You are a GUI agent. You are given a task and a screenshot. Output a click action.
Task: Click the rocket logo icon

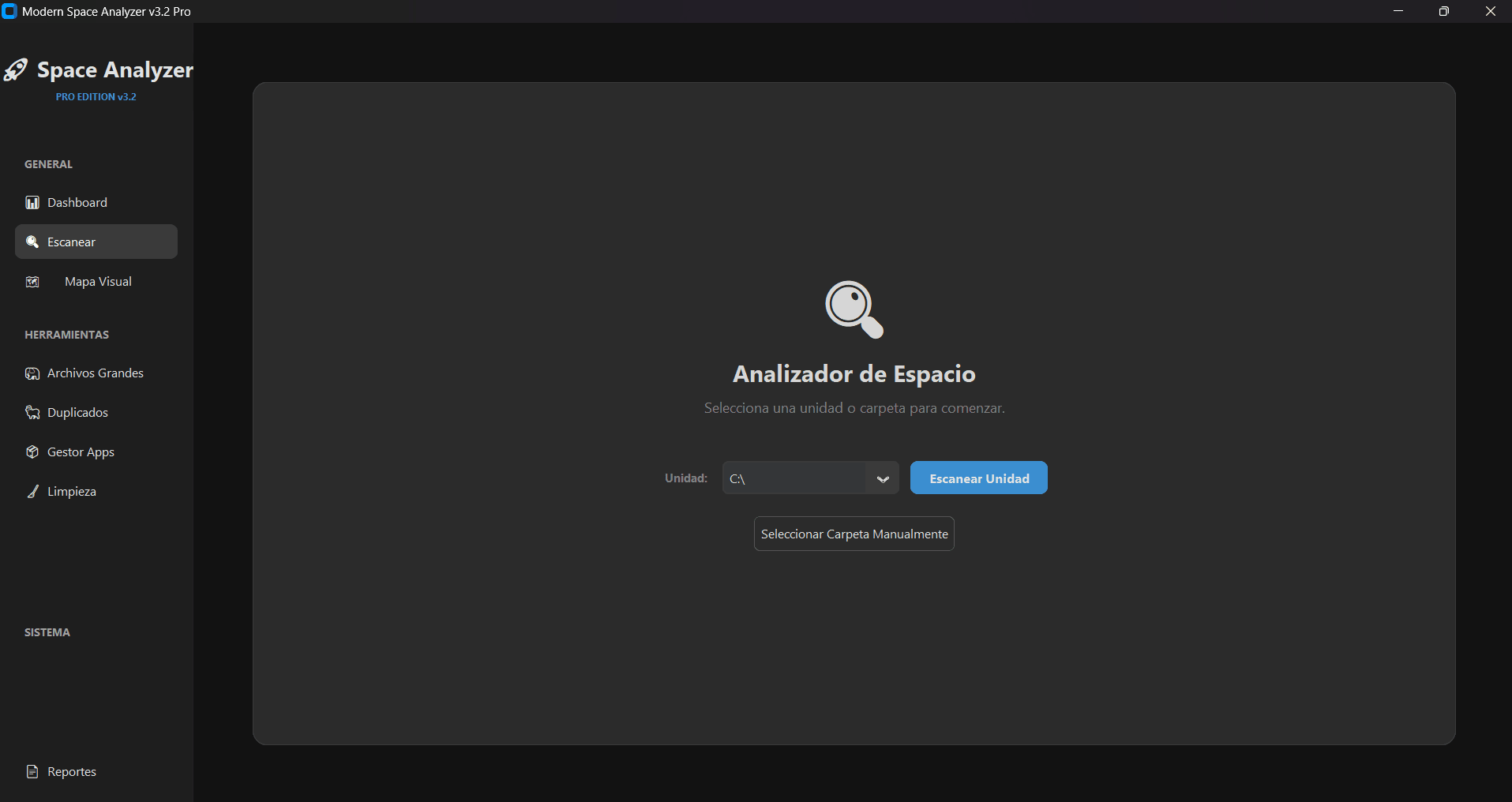16,69
